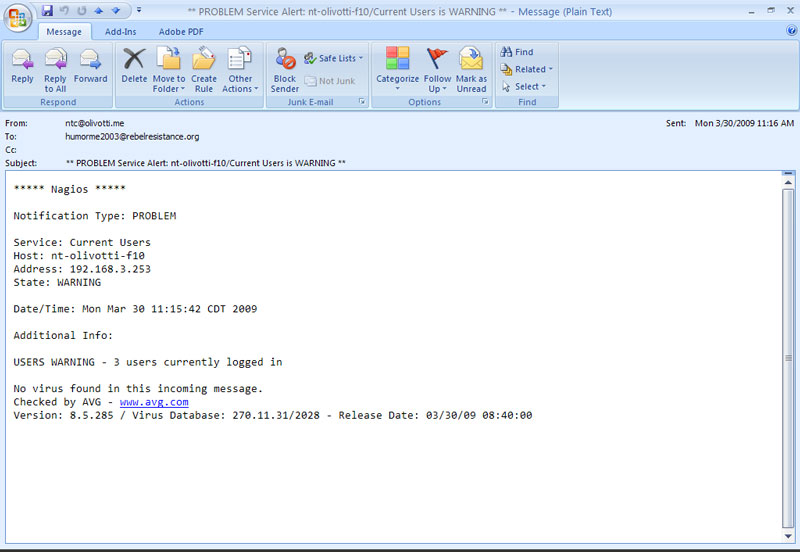This screenshot has width=800, height=552.
Task: Minimize the message window
Action: click(x=752, y=11)
